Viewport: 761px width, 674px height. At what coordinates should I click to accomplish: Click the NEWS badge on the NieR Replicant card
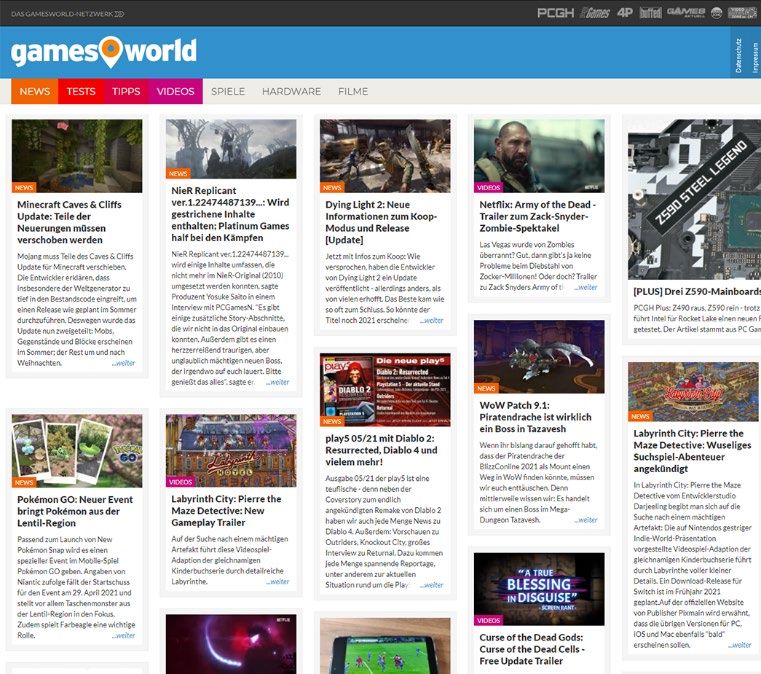[178, 173]
